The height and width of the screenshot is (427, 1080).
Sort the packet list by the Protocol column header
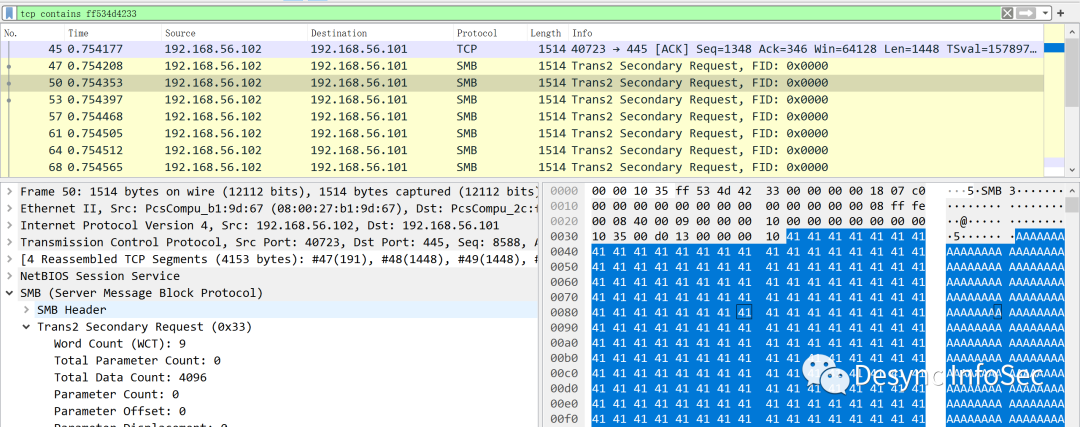coord(490,33)
